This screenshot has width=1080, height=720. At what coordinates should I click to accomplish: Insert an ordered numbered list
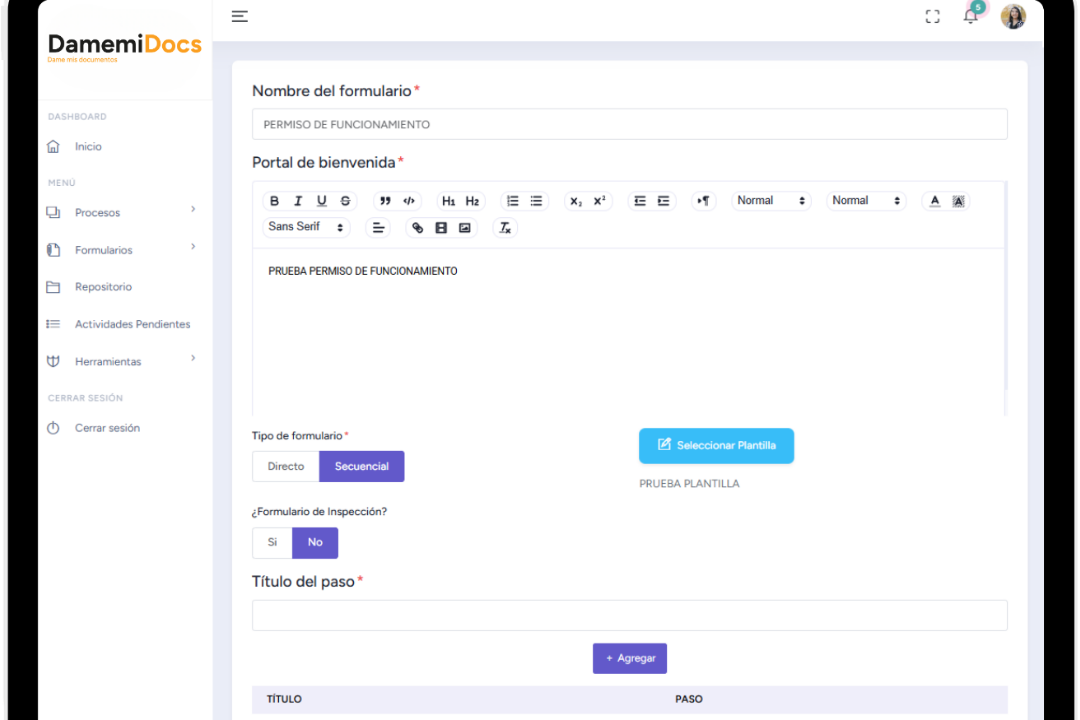click(513, 201)
